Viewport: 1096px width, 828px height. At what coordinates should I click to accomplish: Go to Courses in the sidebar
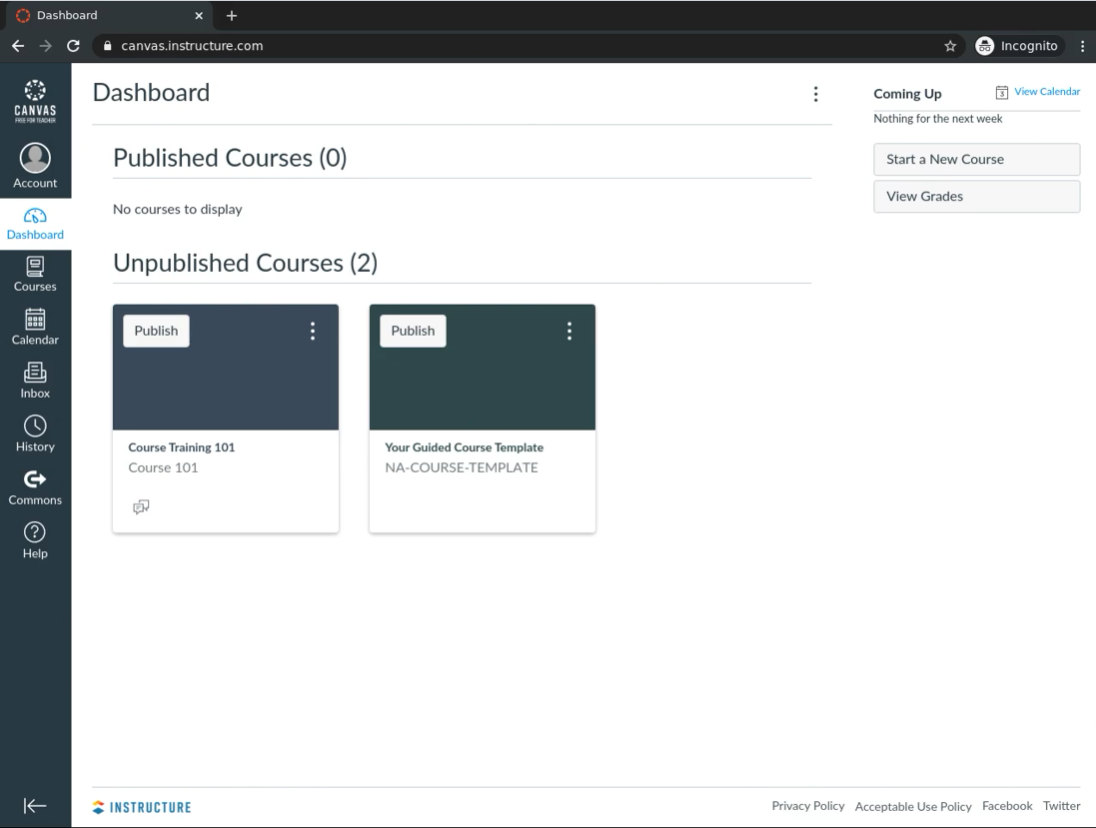coord(36,266)
